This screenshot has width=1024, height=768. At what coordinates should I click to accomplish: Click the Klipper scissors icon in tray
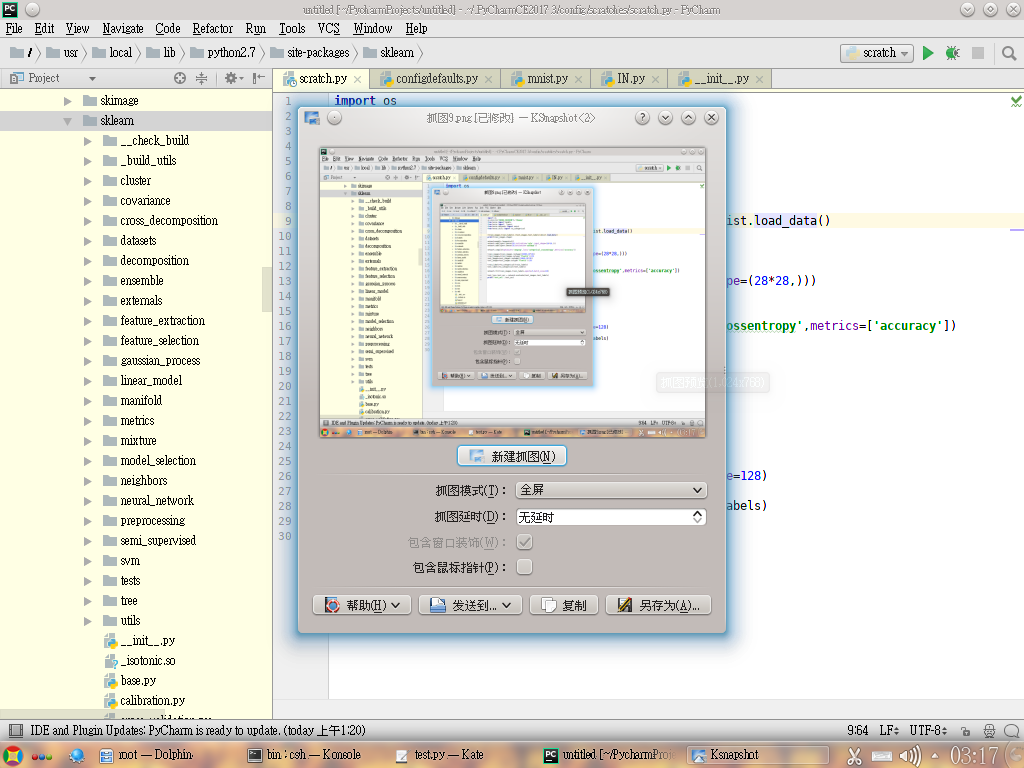click(x=854, y=756)
